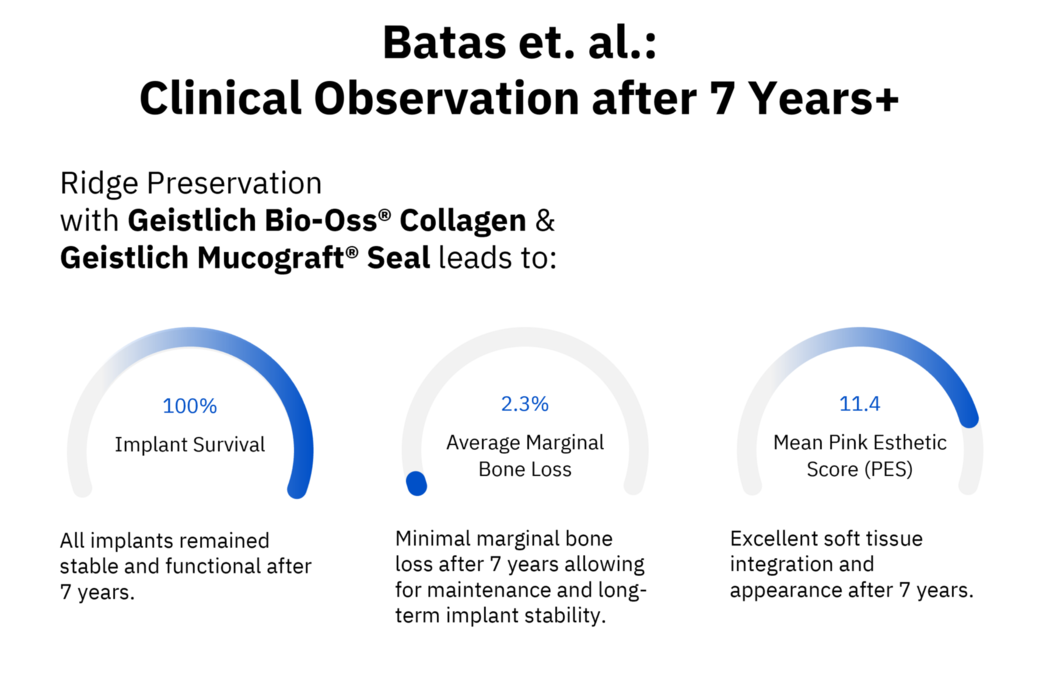Click the "Minimal marginal bone loss" description paragraph

click(521, 577)
